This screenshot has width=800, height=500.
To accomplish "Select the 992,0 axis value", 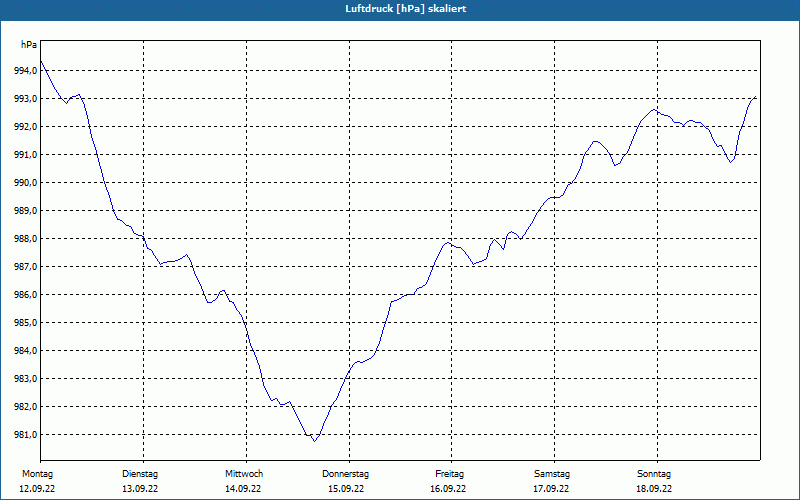I will (25, 127).
